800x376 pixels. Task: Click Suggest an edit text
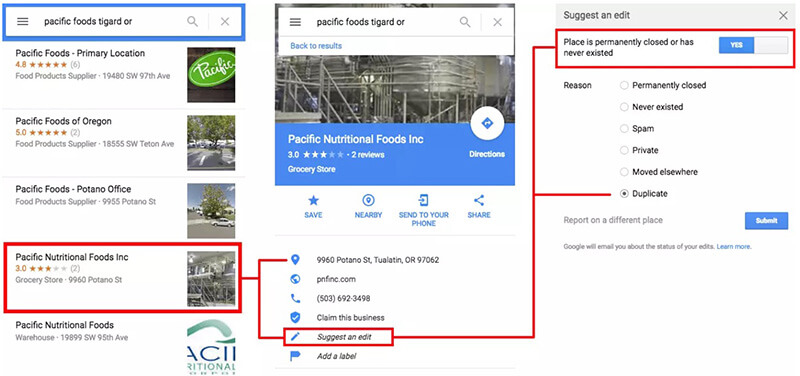click(344, 337)
